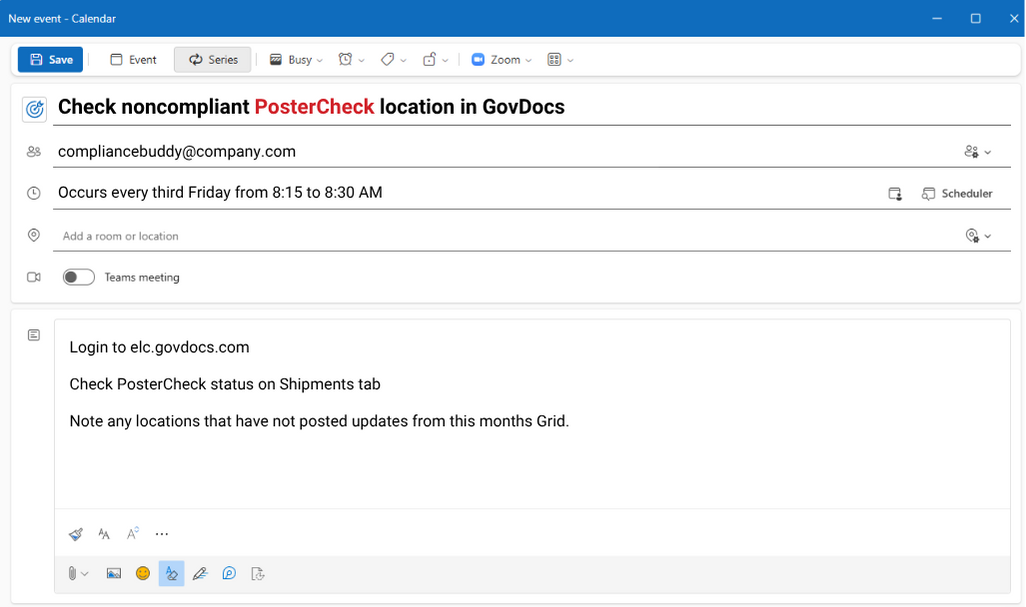
Task: Open more formatting options ellipsis
Action: (x=162, y=534)
